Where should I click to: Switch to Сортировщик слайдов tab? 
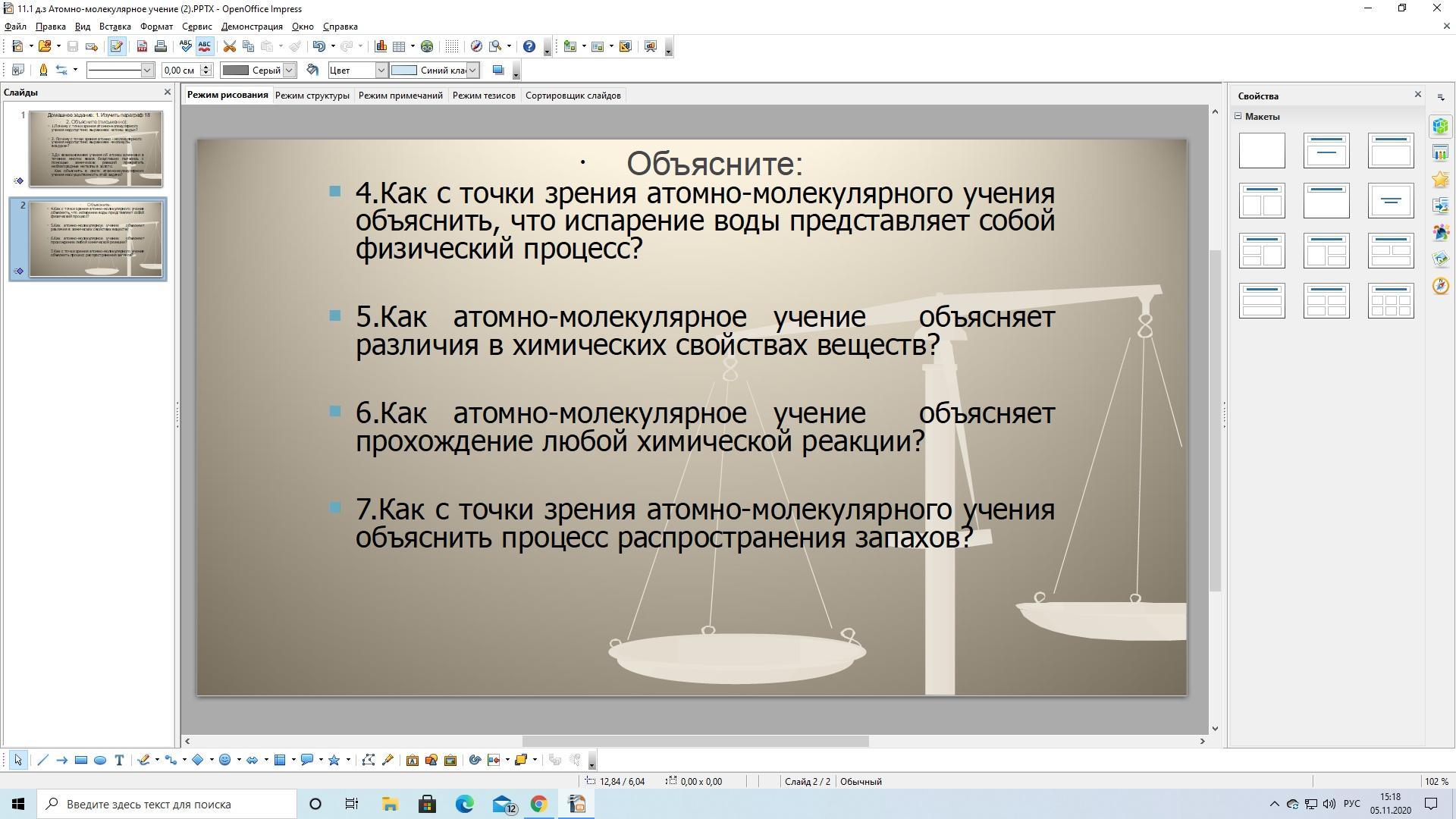tap(573, 96)
